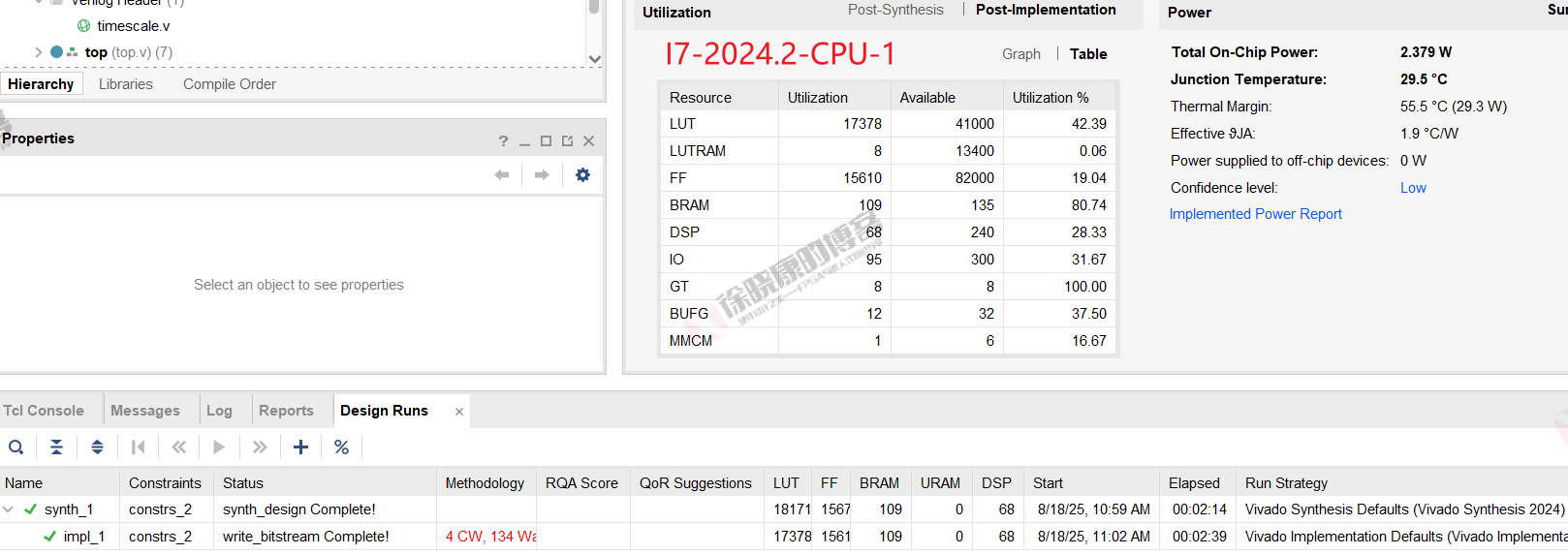Switch utilization view to Table

click(x=1088, y=54)
